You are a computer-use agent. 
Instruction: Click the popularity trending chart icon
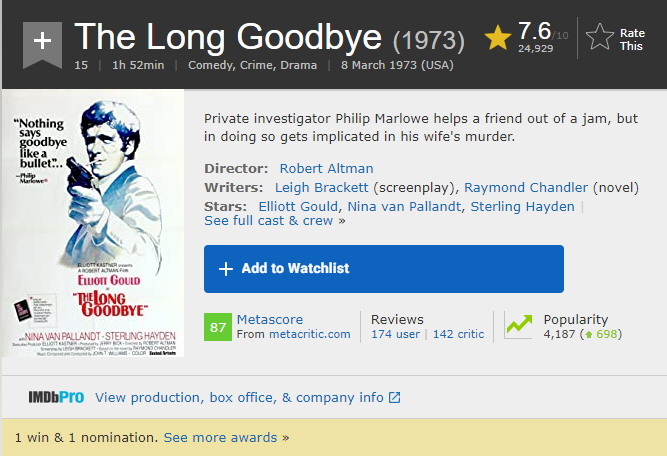519,327
